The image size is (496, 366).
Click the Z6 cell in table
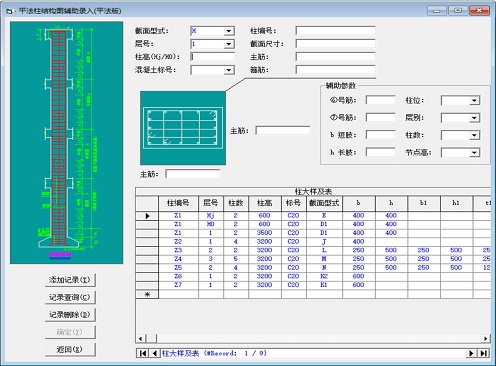(178, 276)
